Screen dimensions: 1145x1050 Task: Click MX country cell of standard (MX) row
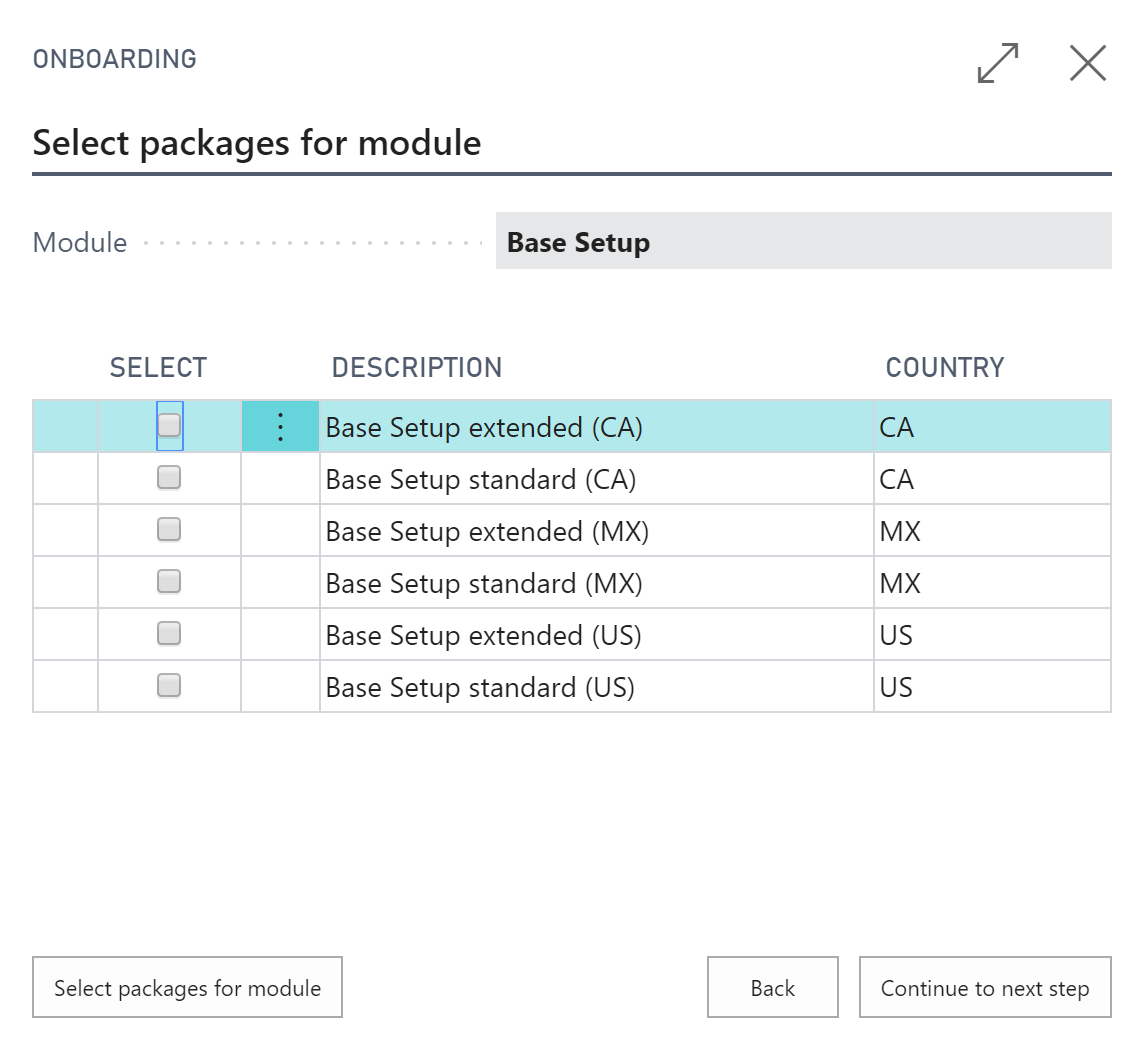click(992, 583)
